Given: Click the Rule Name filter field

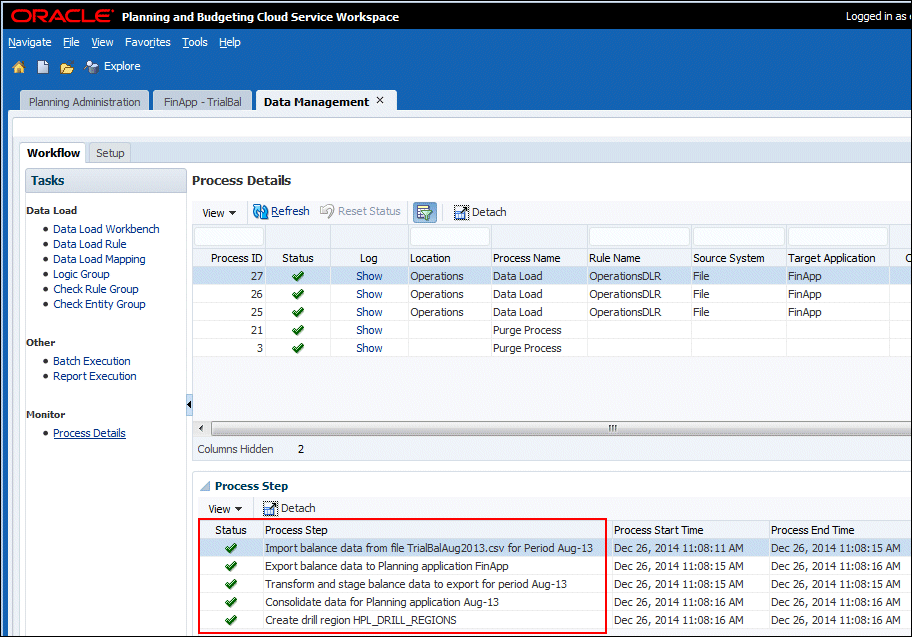Looking at the screenshot, I should point(639,237).
